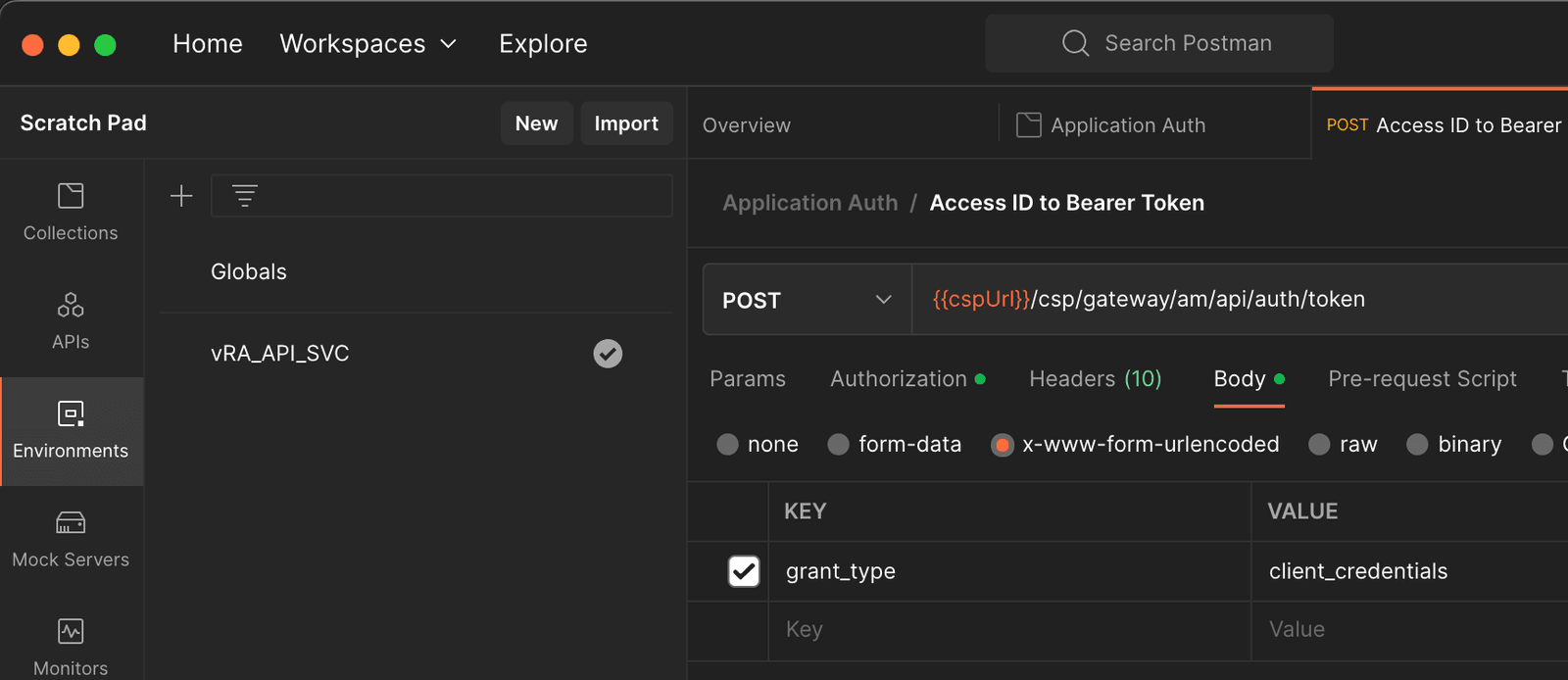
Task: Open the Headers (10) request tab
Action: click(x=1096, y=379)
